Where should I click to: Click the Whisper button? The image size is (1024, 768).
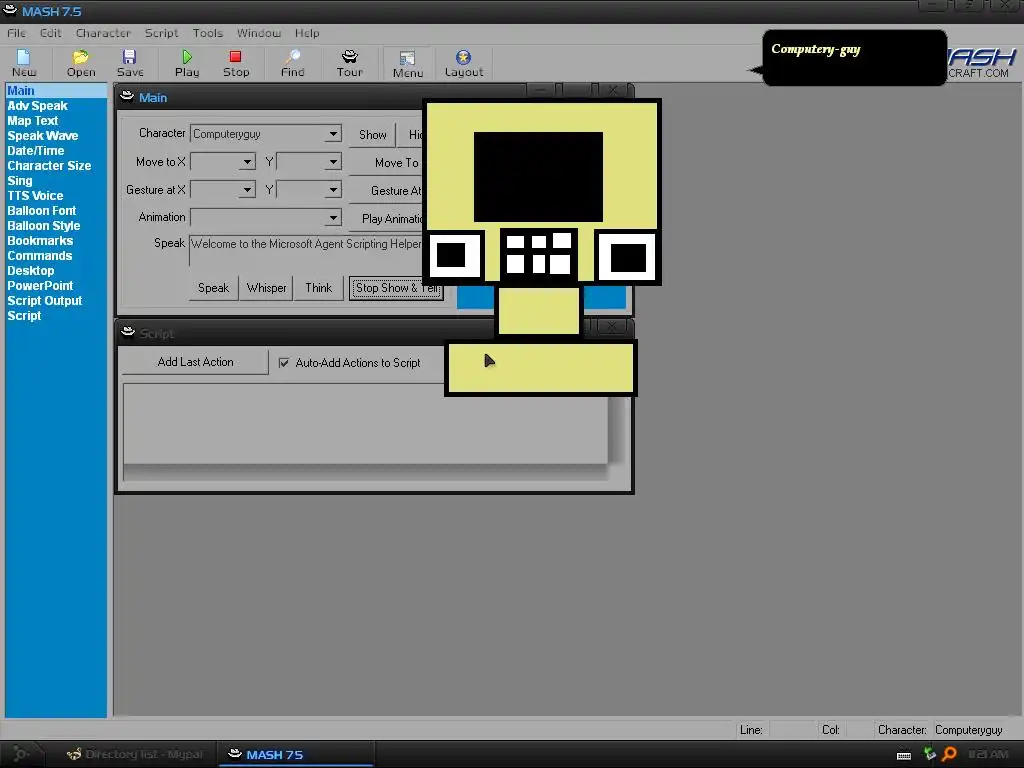click(x=266, y=288)
